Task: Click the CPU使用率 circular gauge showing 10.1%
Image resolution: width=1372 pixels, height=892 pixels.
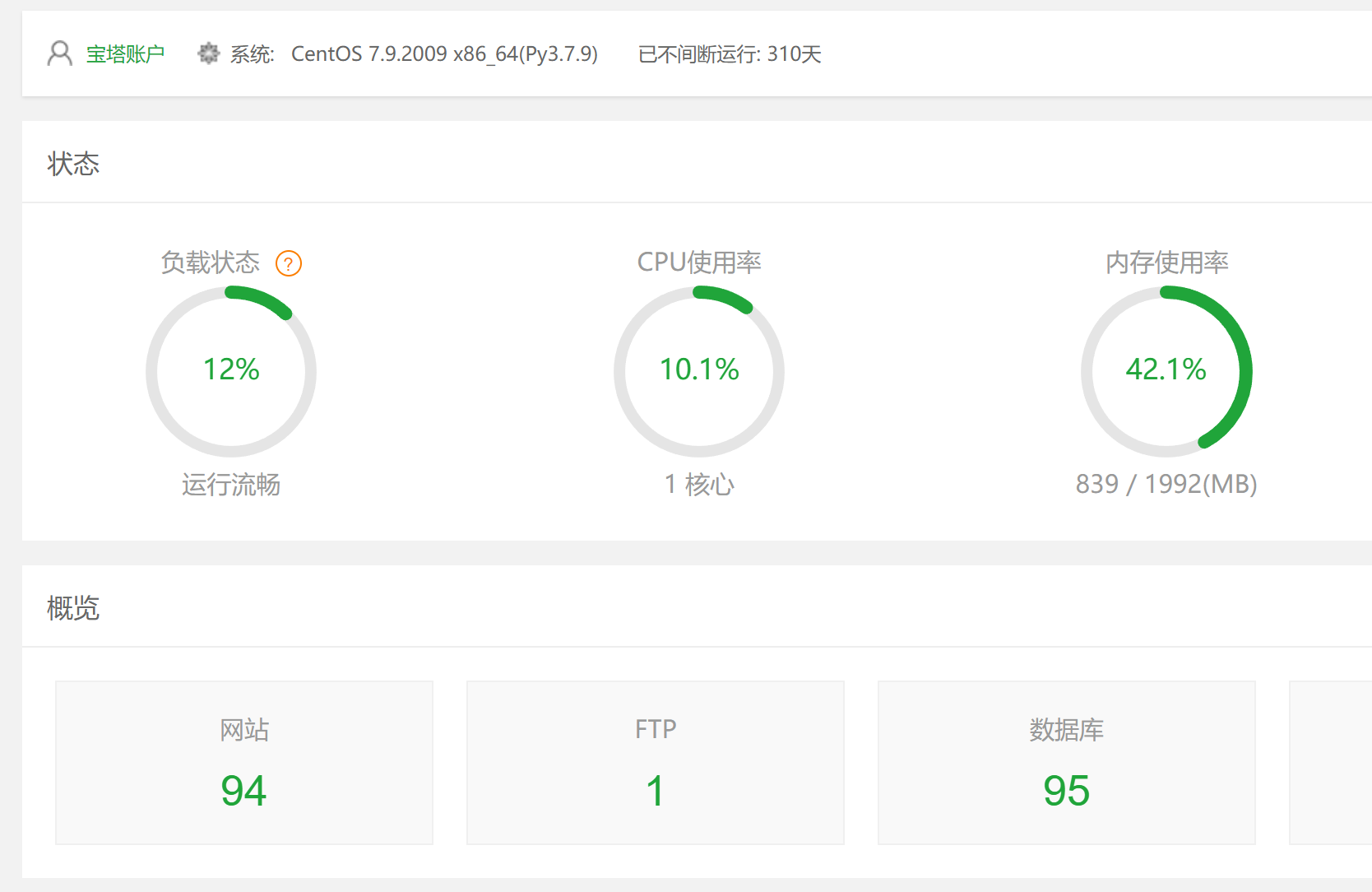Action: (x=699, y=371)
